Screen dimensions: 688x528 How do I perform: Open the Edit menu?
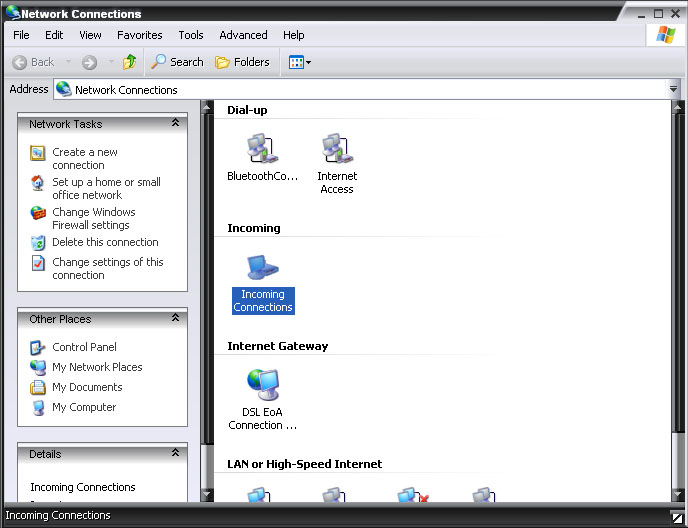[54, 35]
